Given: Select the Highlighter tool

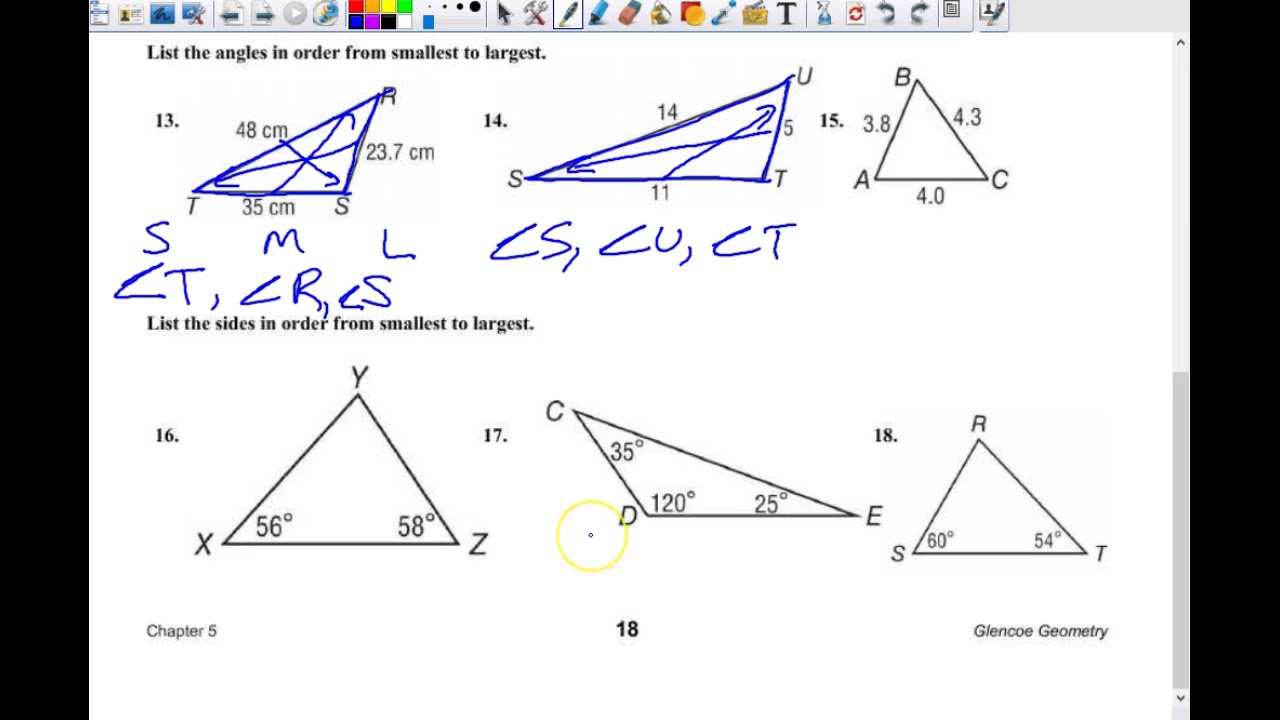Looking at the screenshot, I should (597, 13).
